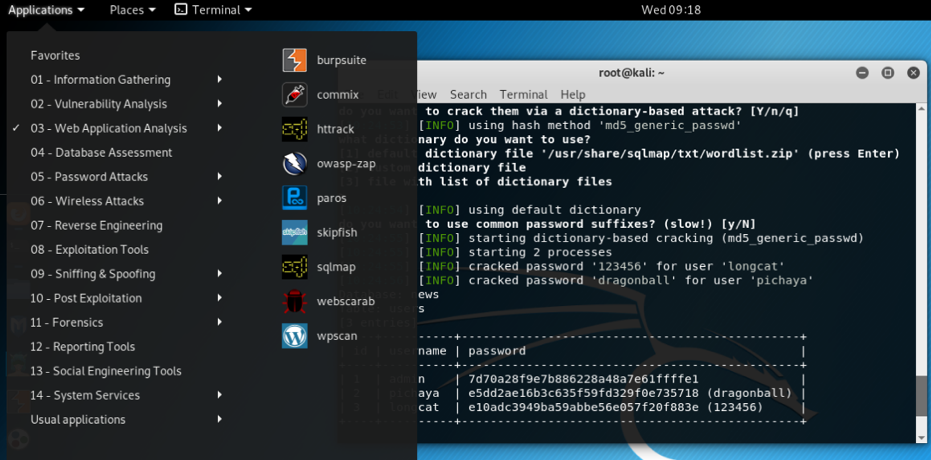Open 02 - Vulnerability Analysis category
Viewport: 931px width, 460px height.
tap(99, 104)
